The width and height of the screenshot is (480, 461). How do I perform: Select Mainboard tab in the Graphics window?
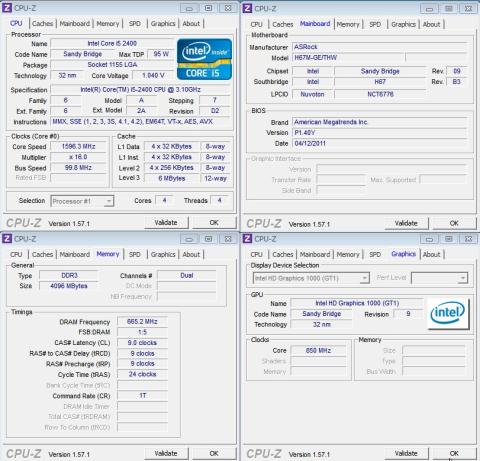315,254
